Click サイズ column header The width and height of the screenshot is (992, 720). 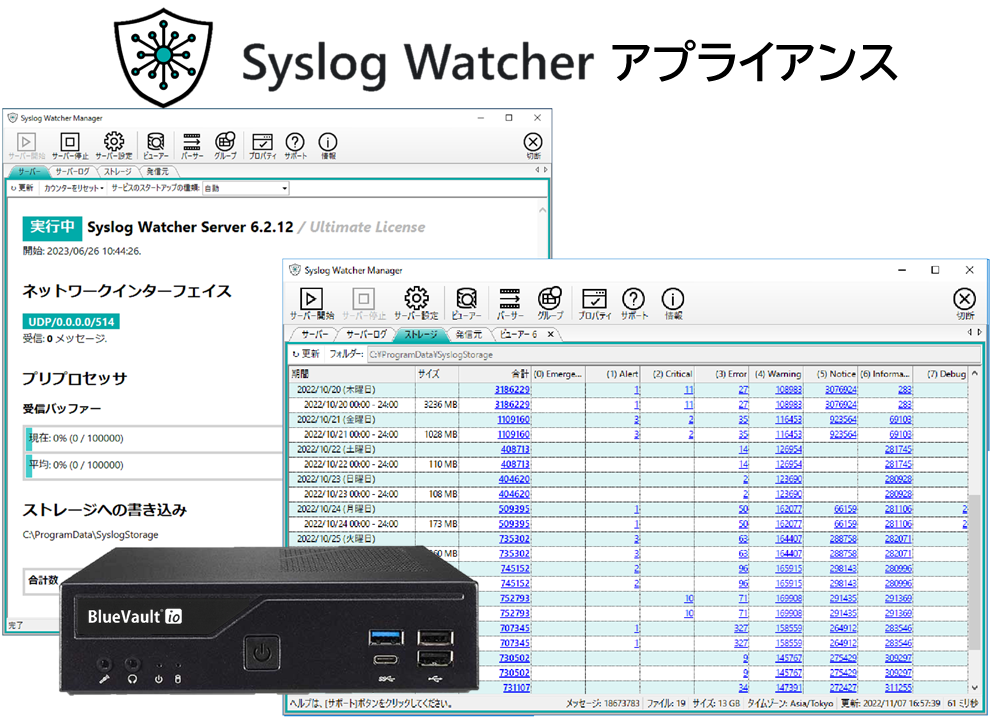(x=437, y=374)
